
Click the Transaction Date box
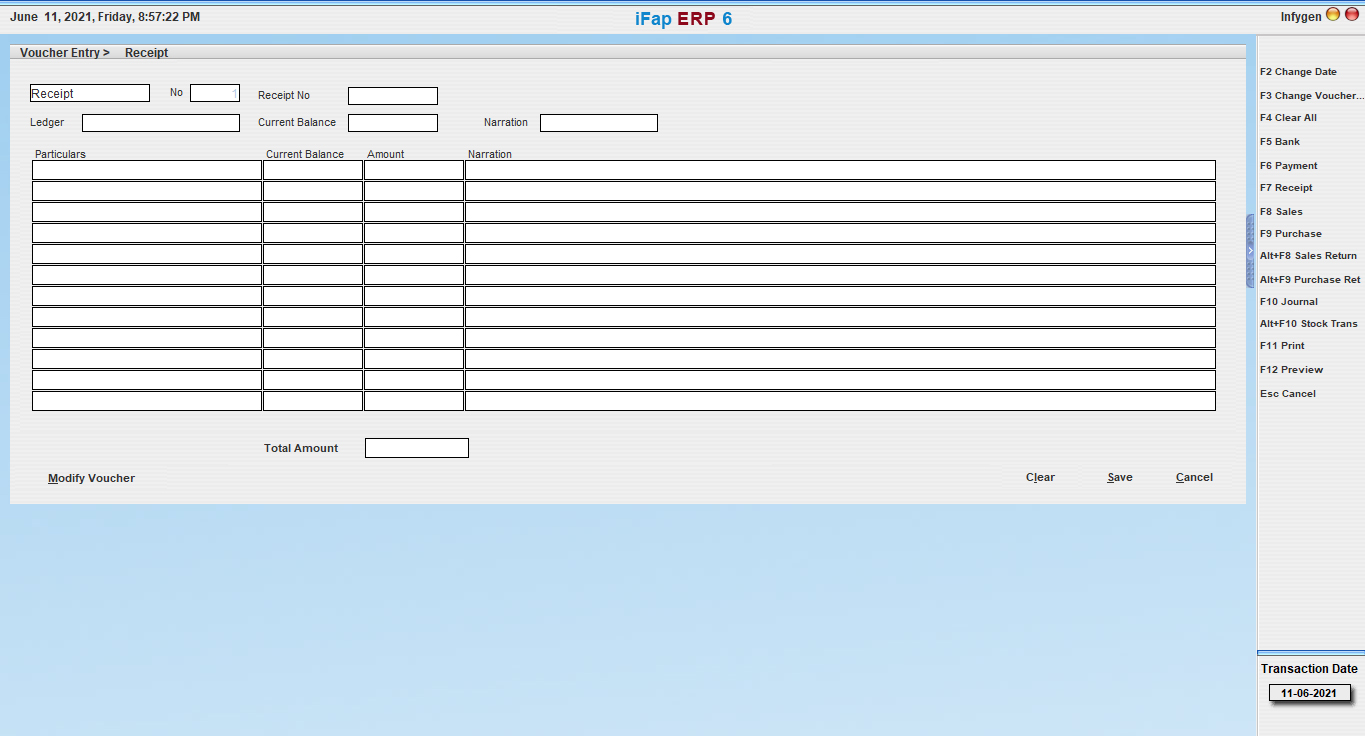pos(1309,693)
